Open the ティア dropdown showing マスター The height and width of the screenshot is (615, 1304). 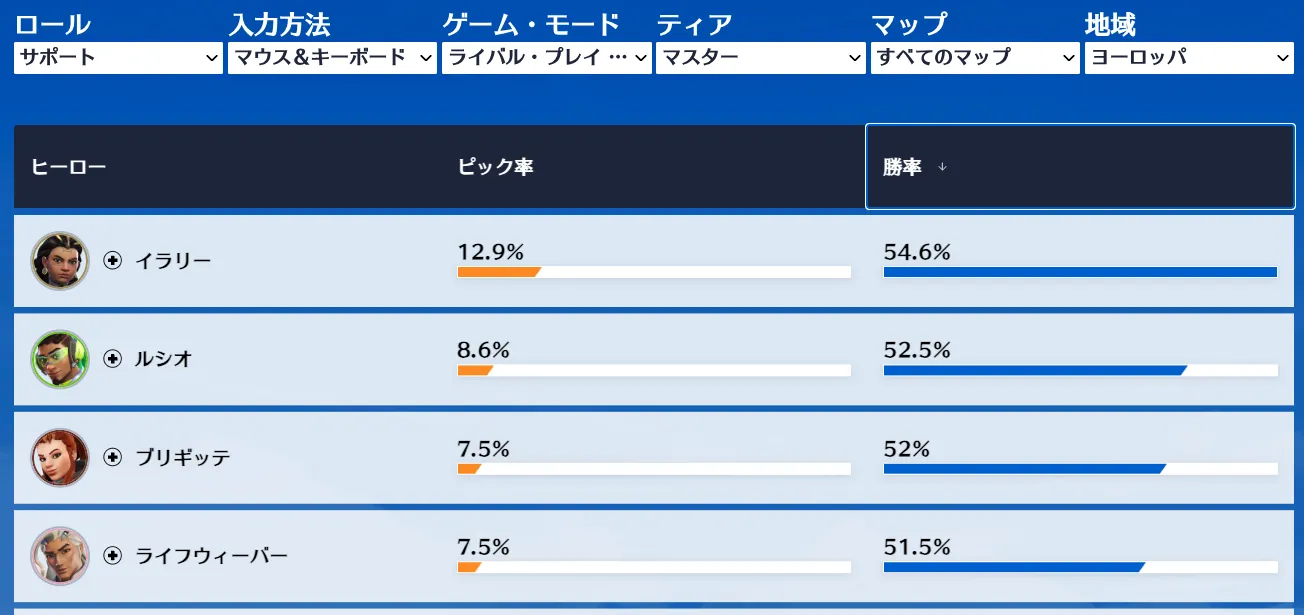click(x=760, y=57)
